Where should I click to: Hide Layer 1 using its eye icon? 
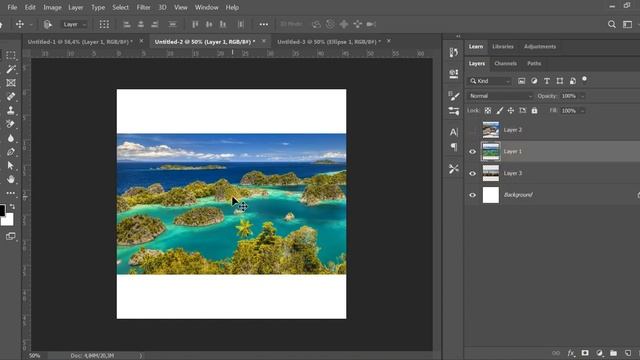(472, 151)
